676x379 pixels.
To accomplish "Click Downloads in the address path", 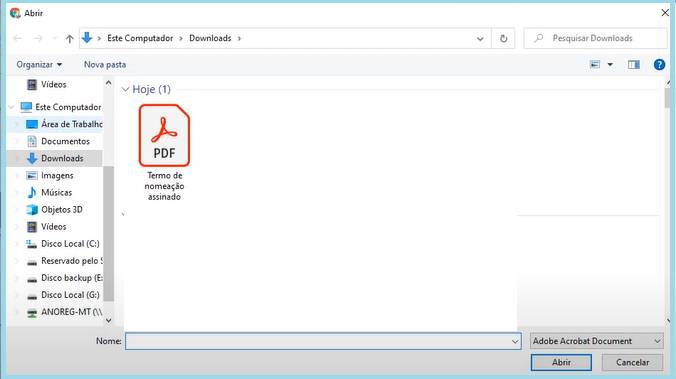I will pyautogui.click(x=210, y=38).
